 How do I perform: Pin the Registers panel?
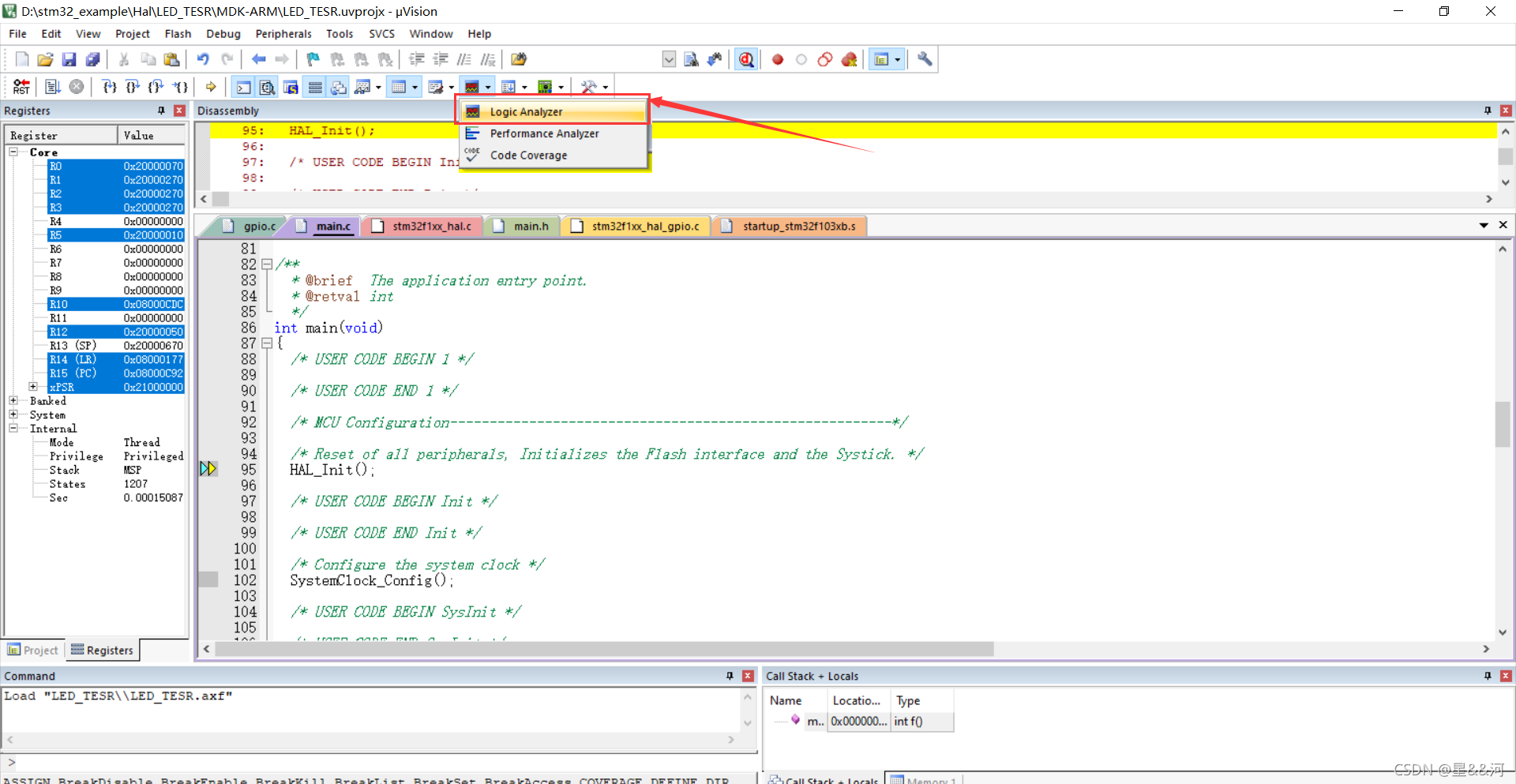pyautogui.click(x=161, y=111)
